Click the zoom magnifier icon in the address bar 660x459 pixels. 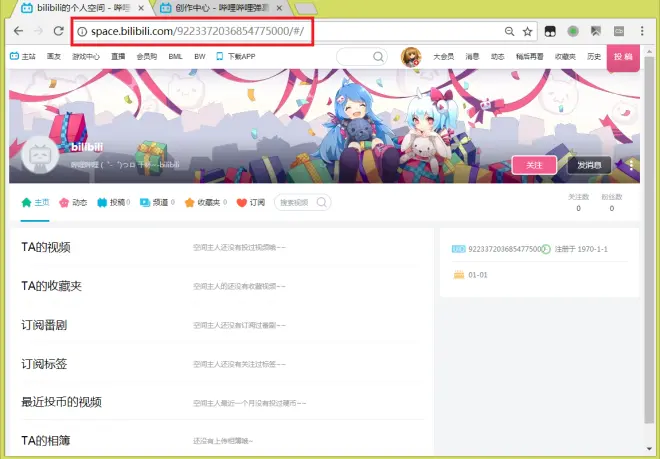[509, 32]
